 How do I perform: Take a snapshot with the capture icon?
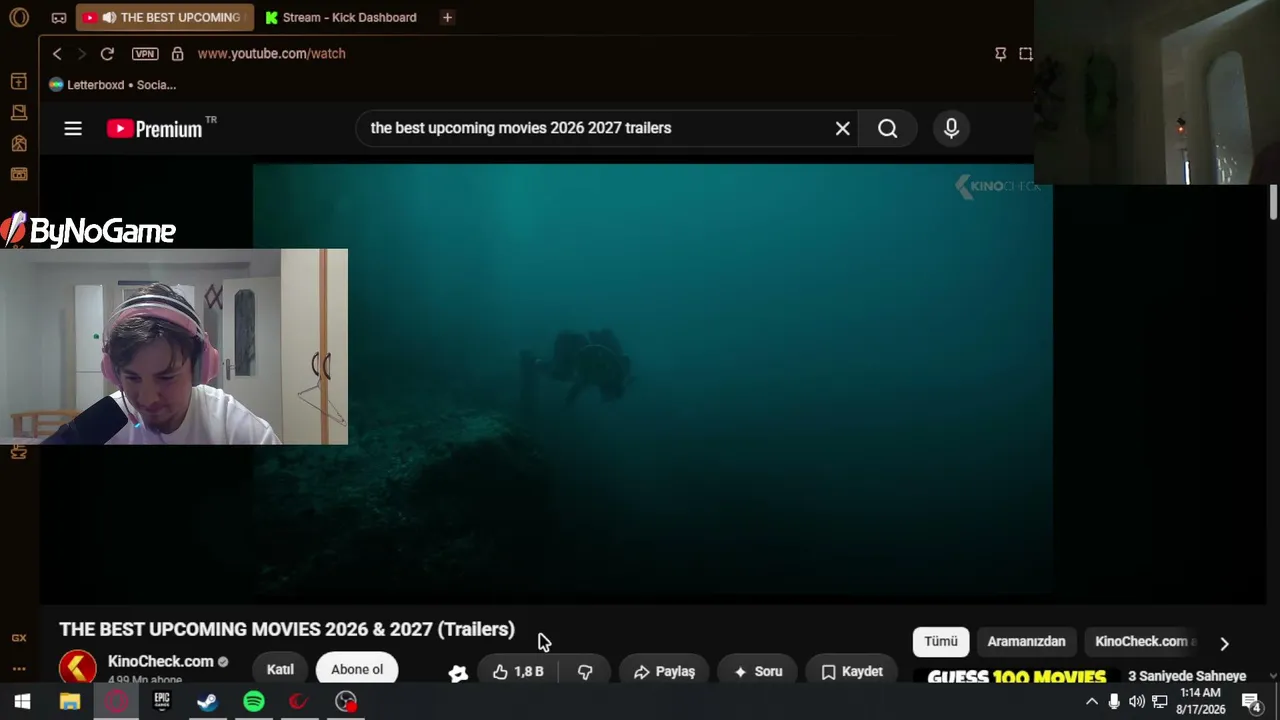(1026, 54)
